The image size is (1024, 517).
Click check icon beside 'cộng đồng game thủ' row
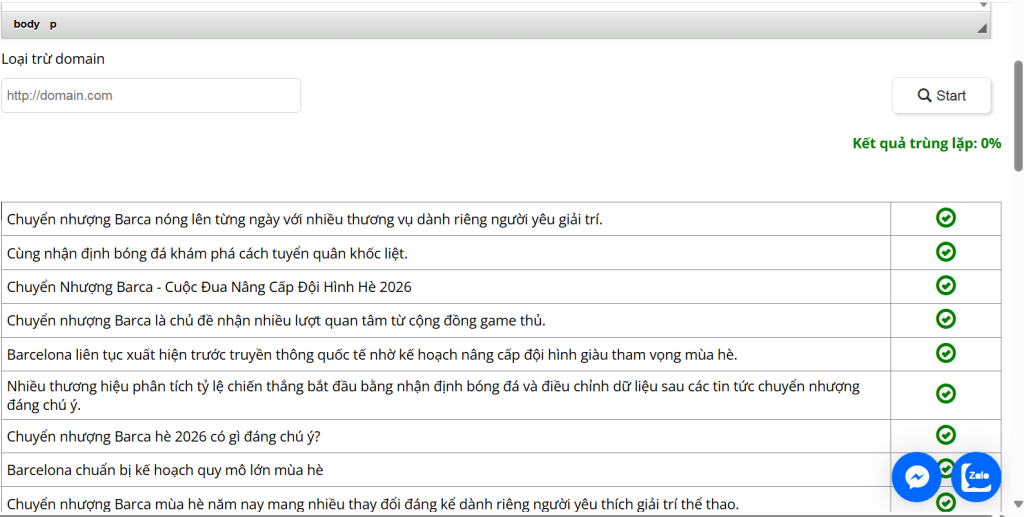pyautogui.click(x=946, y=319)
